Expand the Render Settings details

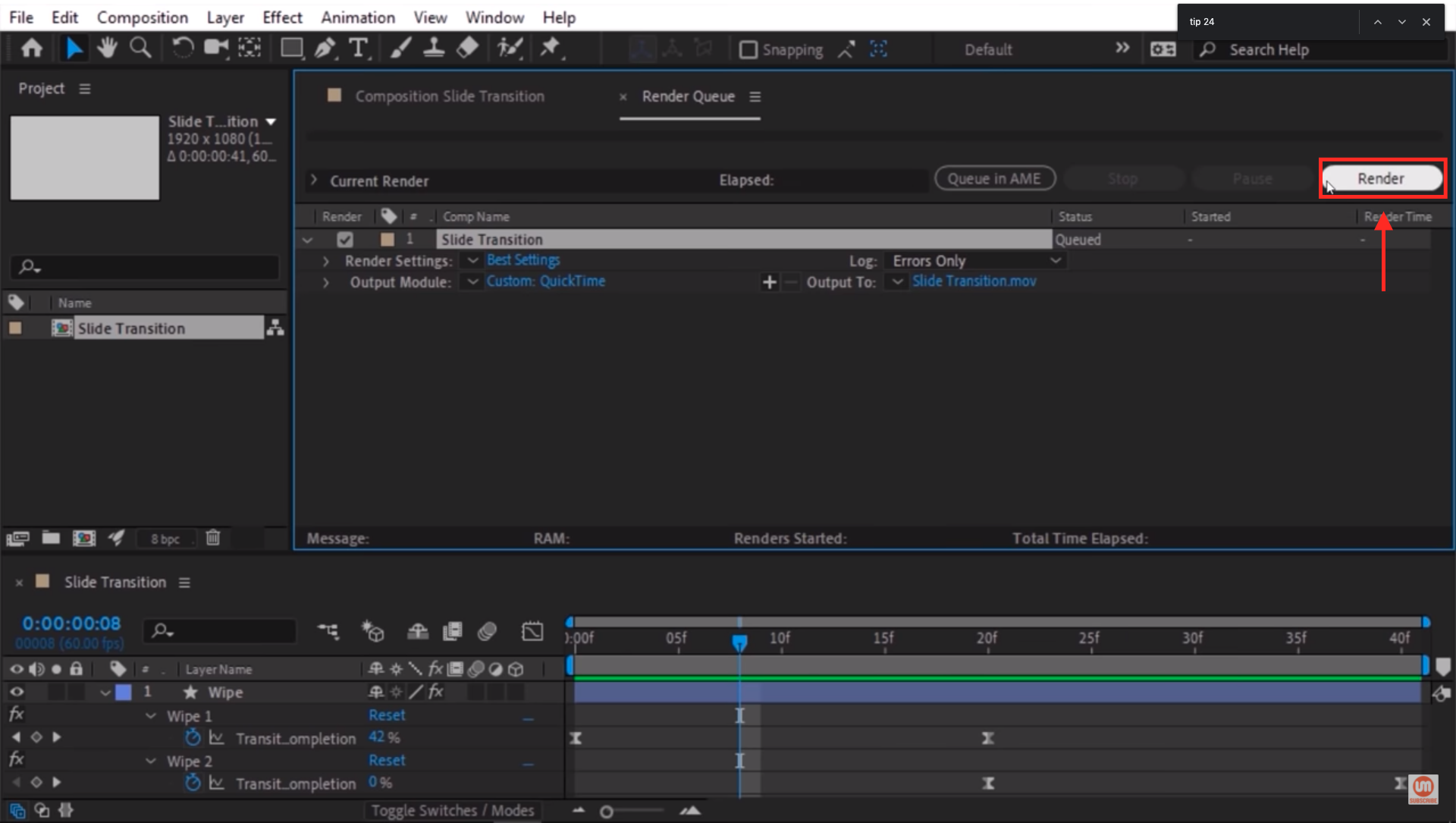[x=326, y=261]
